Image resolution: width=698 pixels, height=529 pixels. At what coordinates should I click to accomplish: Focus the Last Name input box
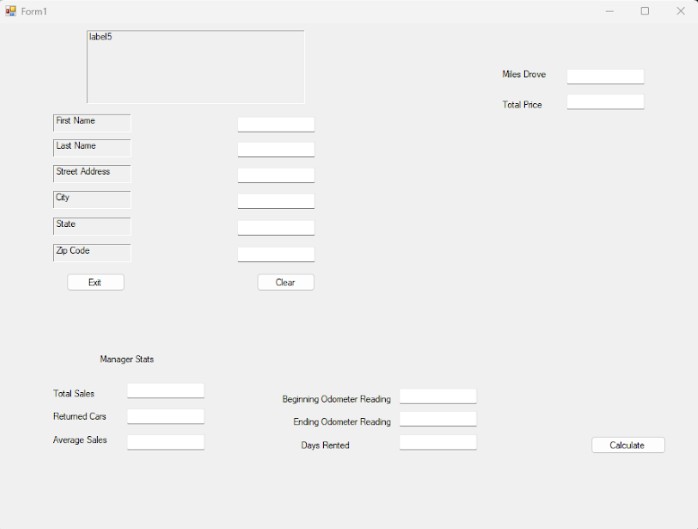[275, 149]
